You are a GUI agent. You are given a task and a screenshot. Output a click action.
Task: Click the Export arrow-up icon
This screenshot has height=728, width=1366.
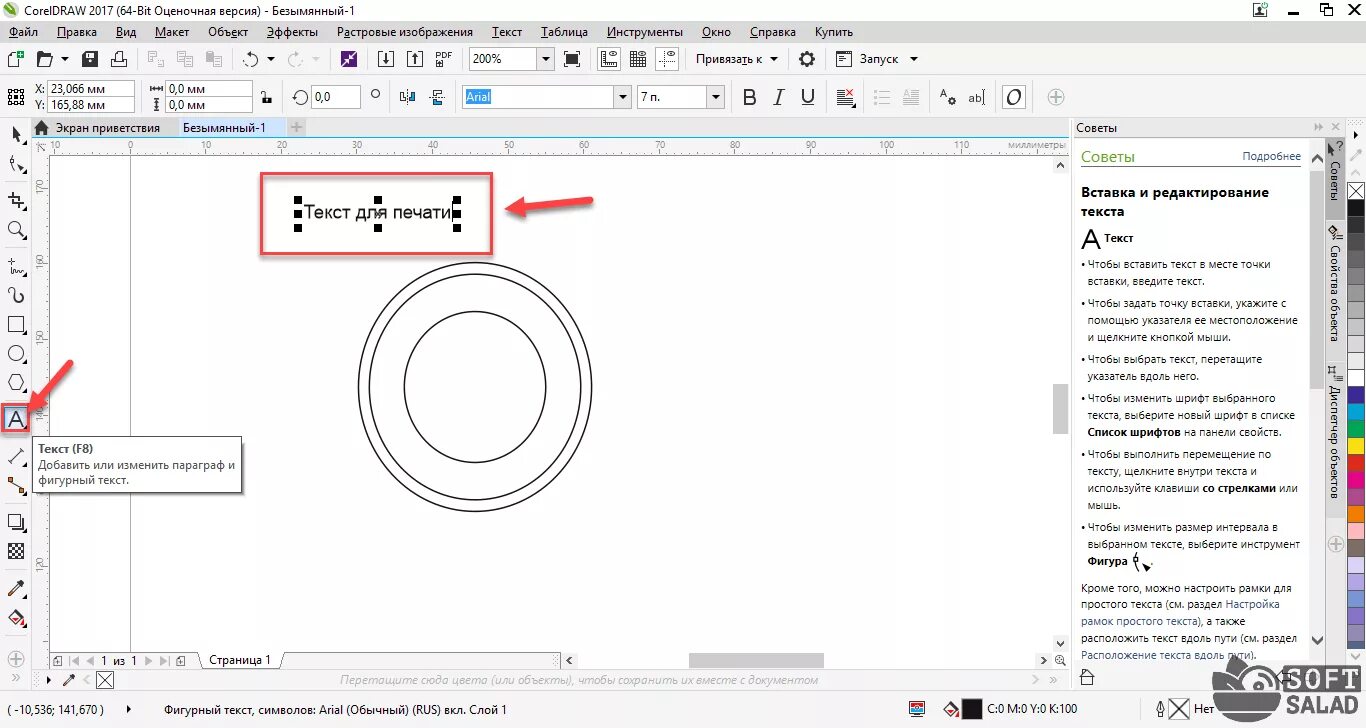pos(414,59)
